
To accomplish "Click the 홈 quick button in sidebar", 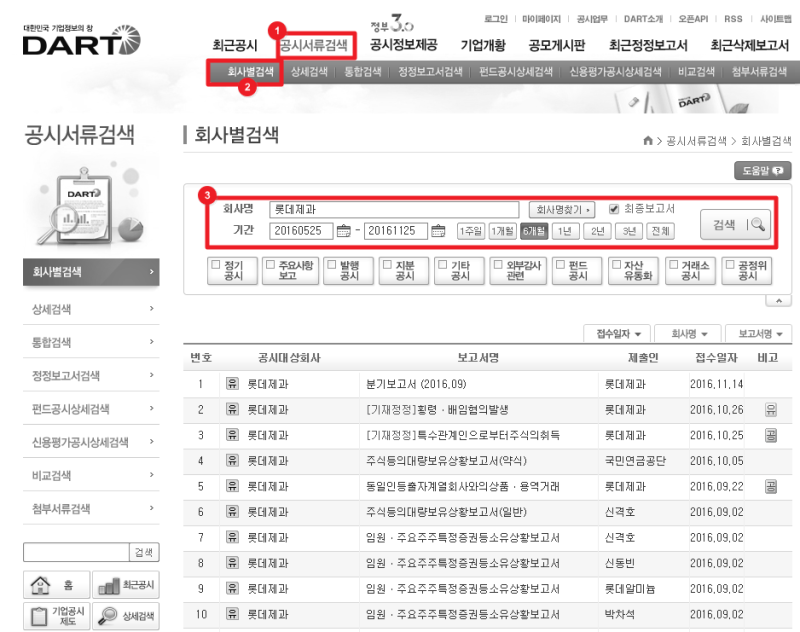I will (57, 585).
